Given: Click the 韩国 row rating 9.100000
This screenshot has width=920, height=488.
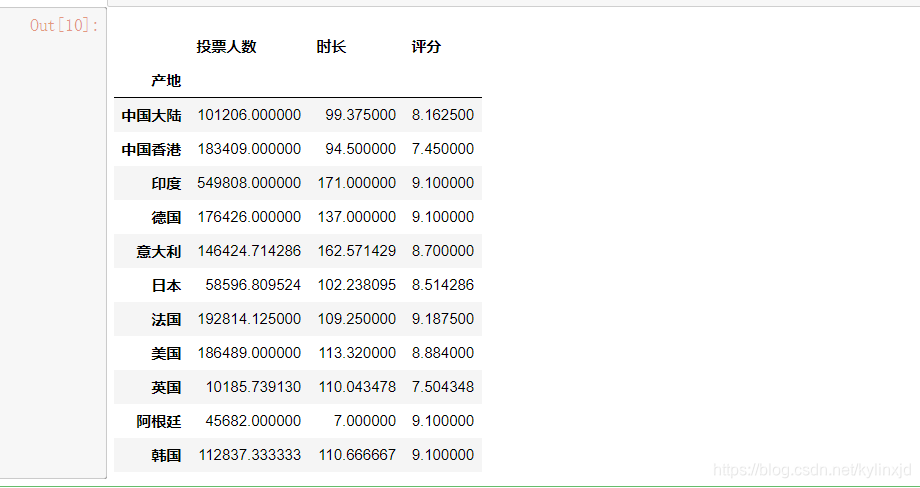Looking at the screenshot, I should (443, 455).
